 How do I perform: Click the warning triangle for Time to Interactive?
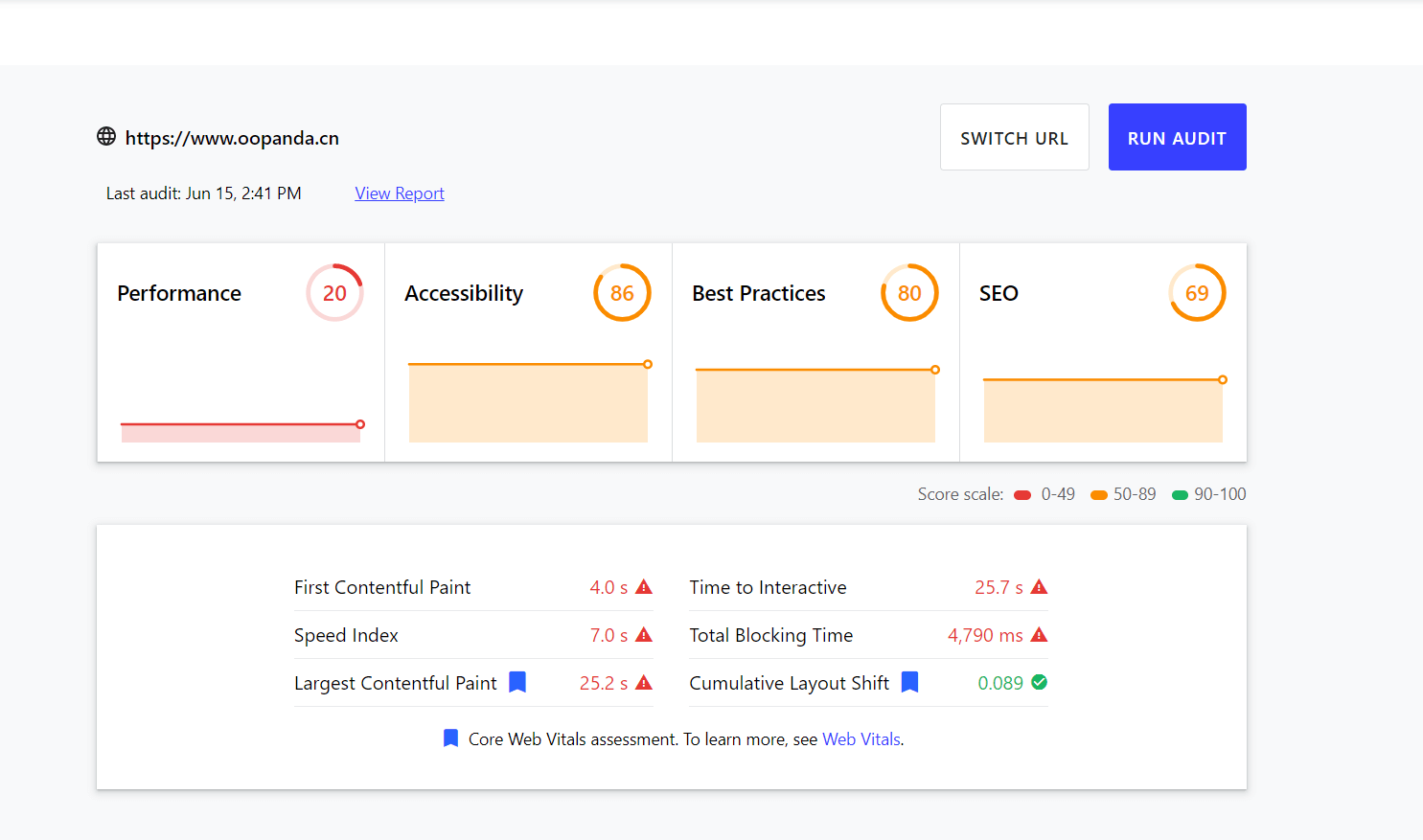coord(1039,587)
